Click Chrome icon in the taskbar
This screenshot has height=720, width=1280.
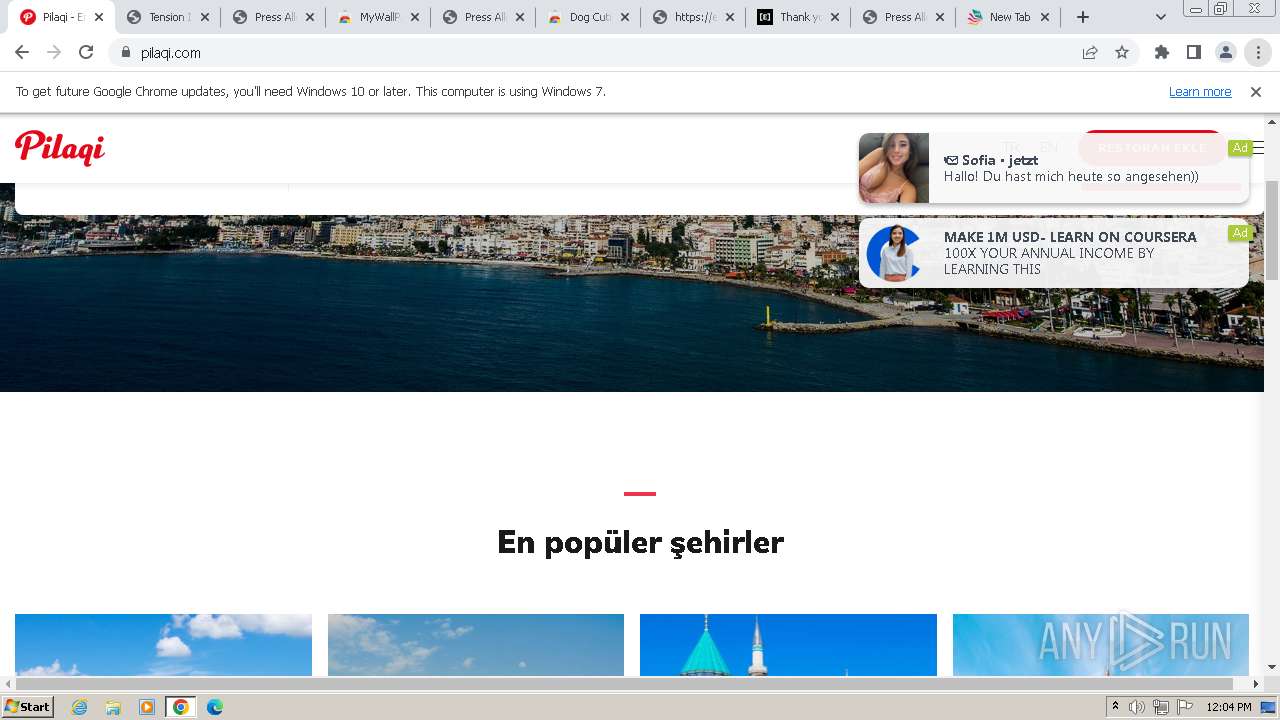point(181,707)
